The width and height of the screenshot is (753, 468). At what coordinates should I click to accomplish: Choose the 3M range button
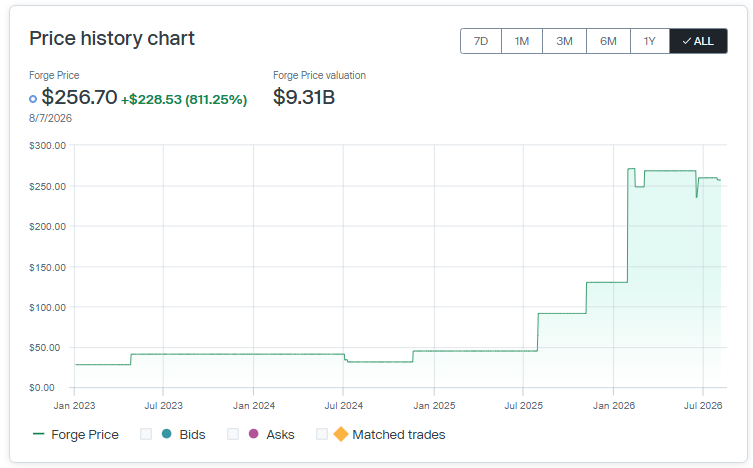point(564,41)
